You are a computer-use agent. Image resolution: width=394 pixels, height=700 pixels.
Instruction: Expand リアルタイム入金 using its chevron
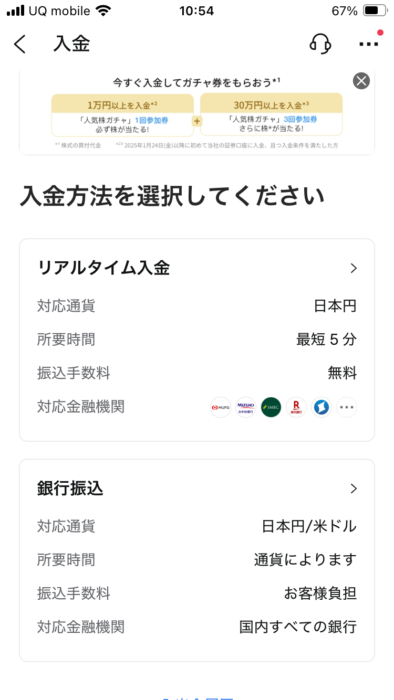354,268
